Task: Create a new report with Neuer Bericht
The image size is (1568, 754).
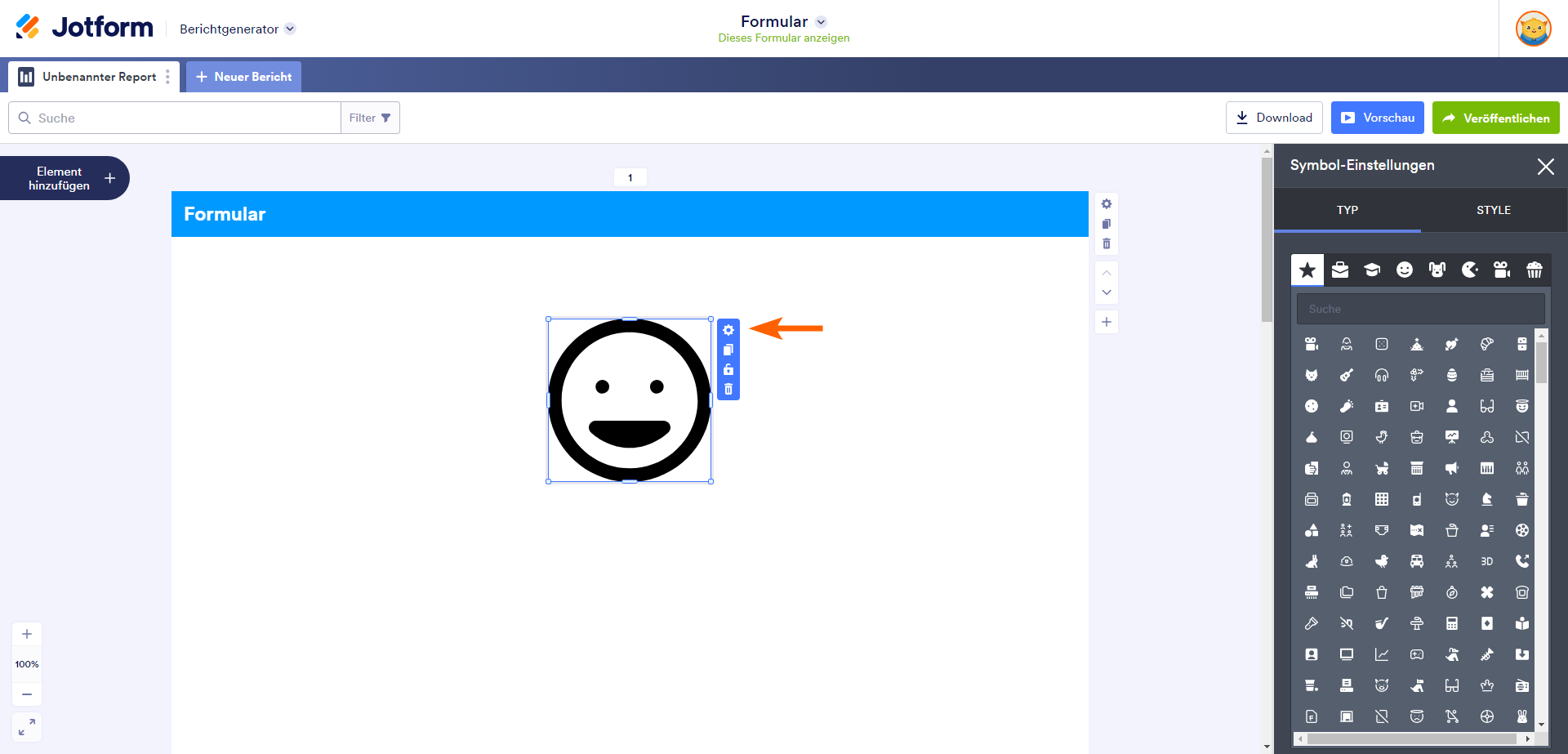Action: (x=243, y=77)
